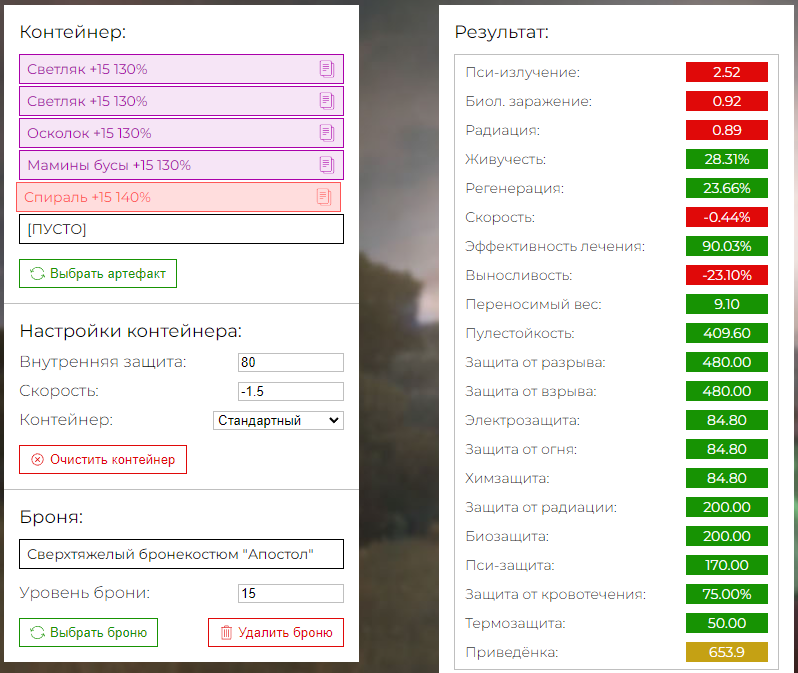
Task: Click the Пси-излучение red value badge
Action: (x=726, y=72)
